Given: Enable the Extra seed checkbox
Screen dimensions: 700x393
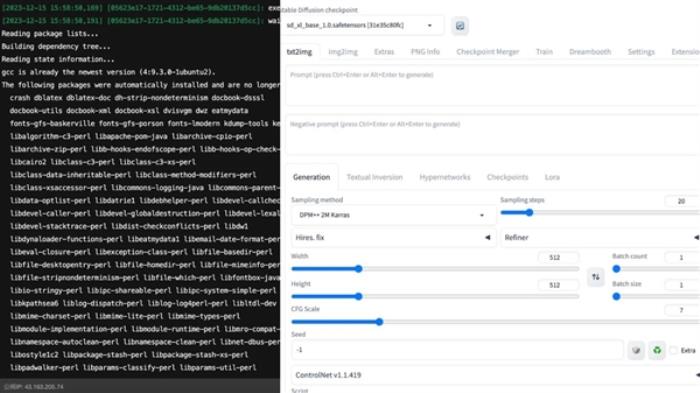Looking at the screenshot, I should [674, 351].
